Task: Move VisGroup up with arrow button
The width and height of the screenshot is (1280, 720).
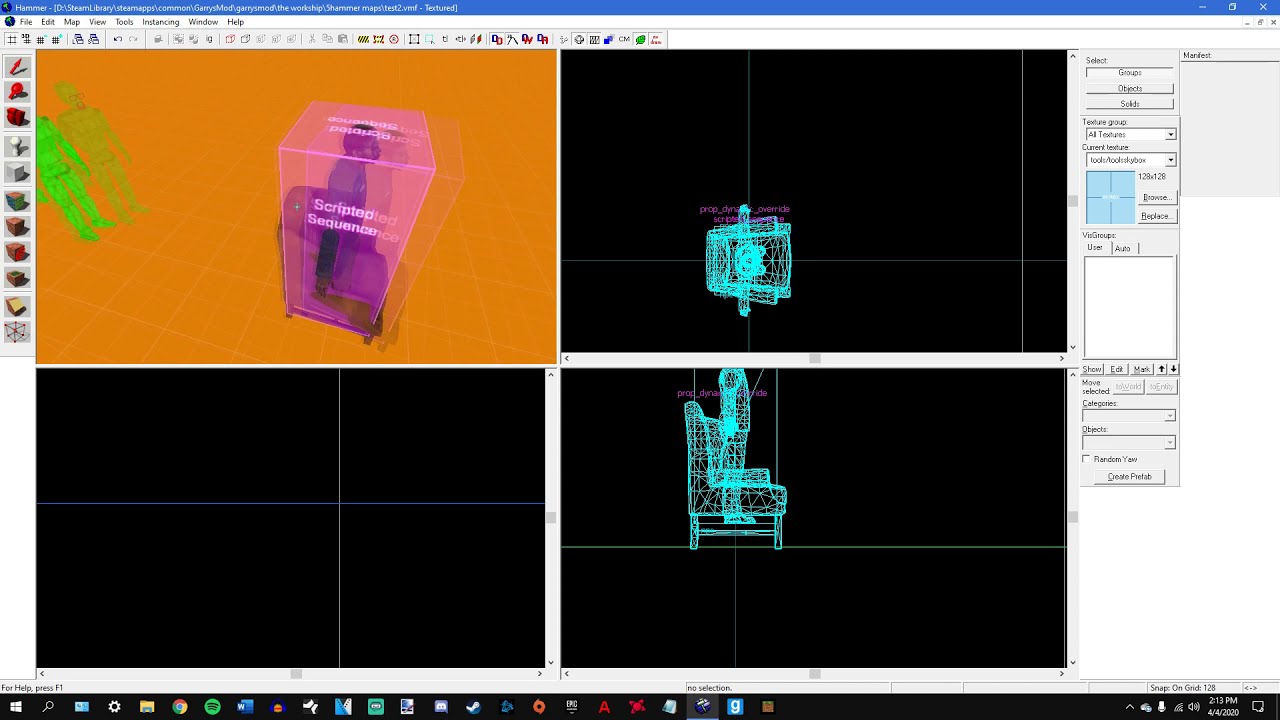Action: coord(1162,370)
